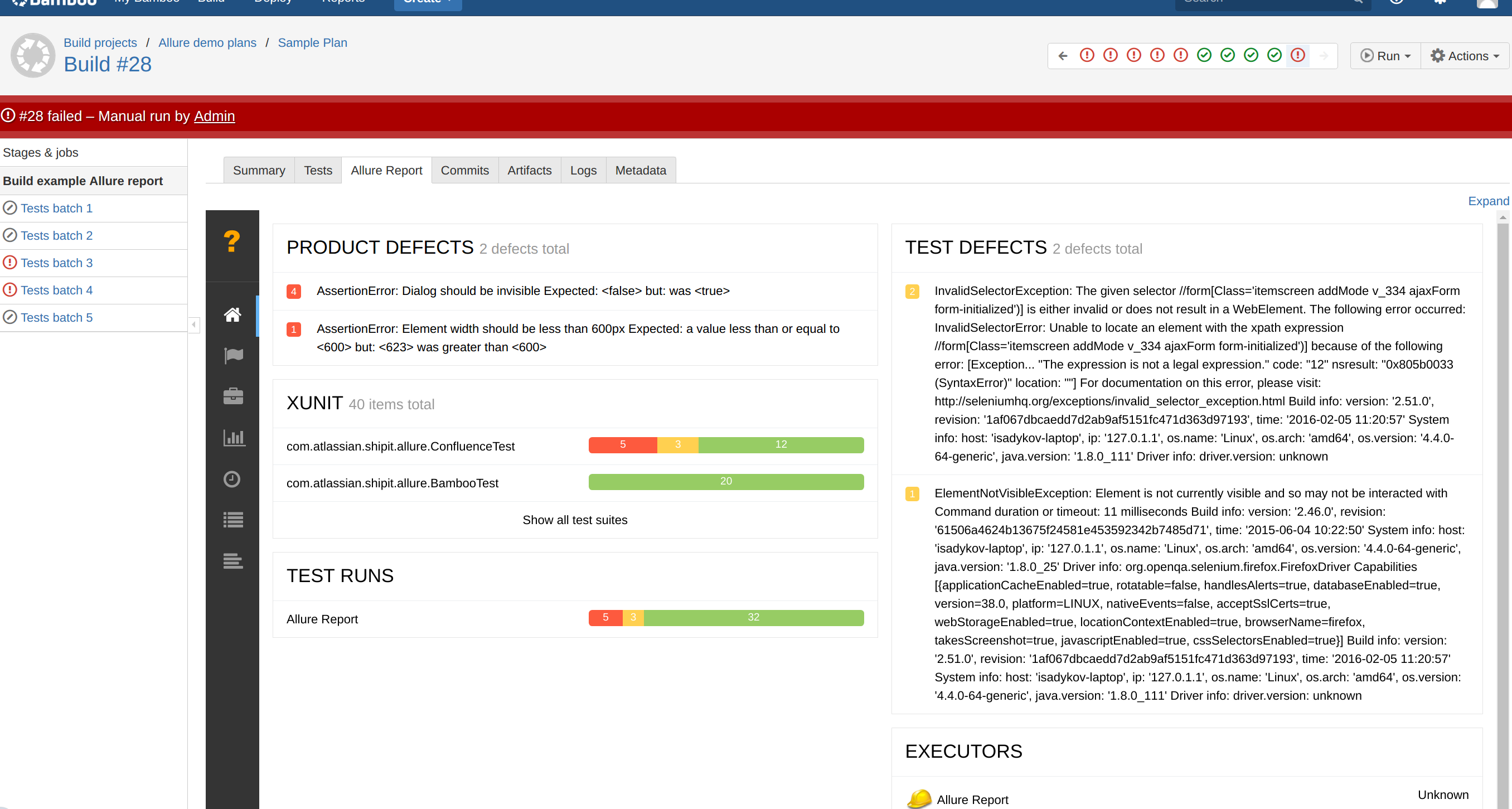Open the Tests batch 1 job
This screenshot has height=809, width=1512.
57,208
